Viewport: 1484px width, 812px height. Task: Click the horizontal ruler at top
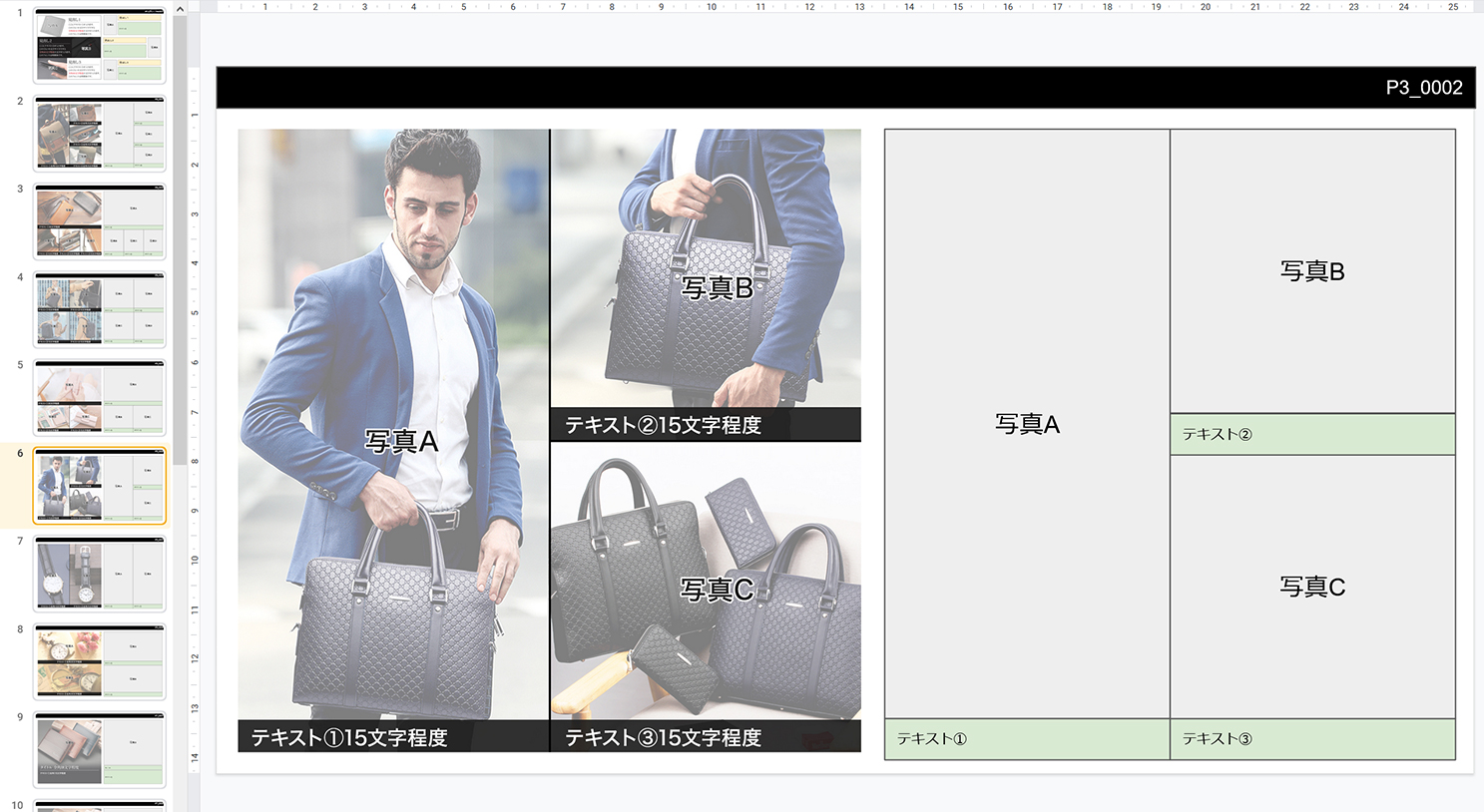click(843, 6)
